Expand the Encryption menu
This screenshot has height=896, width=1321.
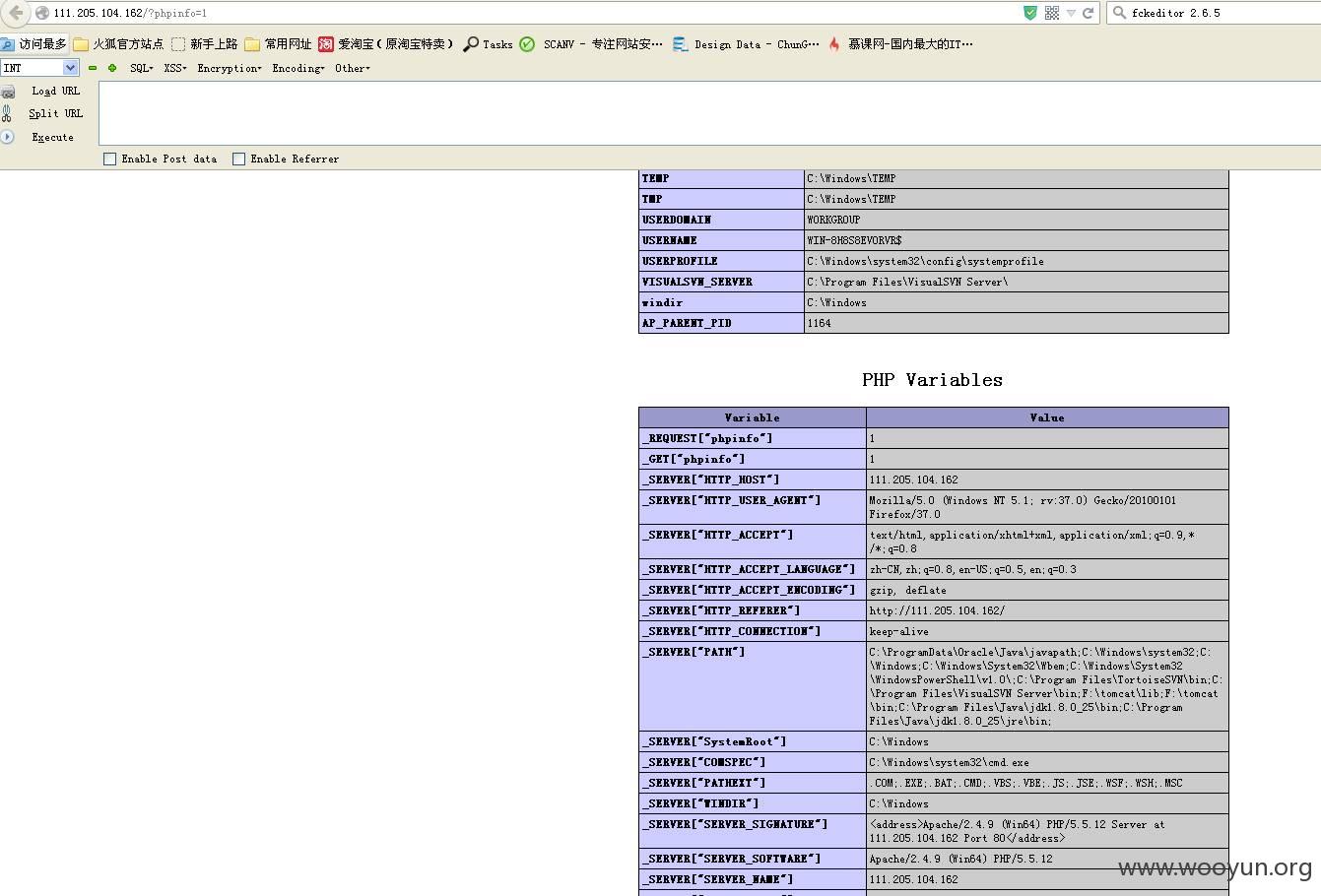pyautogui.click(x=230, y=68)
